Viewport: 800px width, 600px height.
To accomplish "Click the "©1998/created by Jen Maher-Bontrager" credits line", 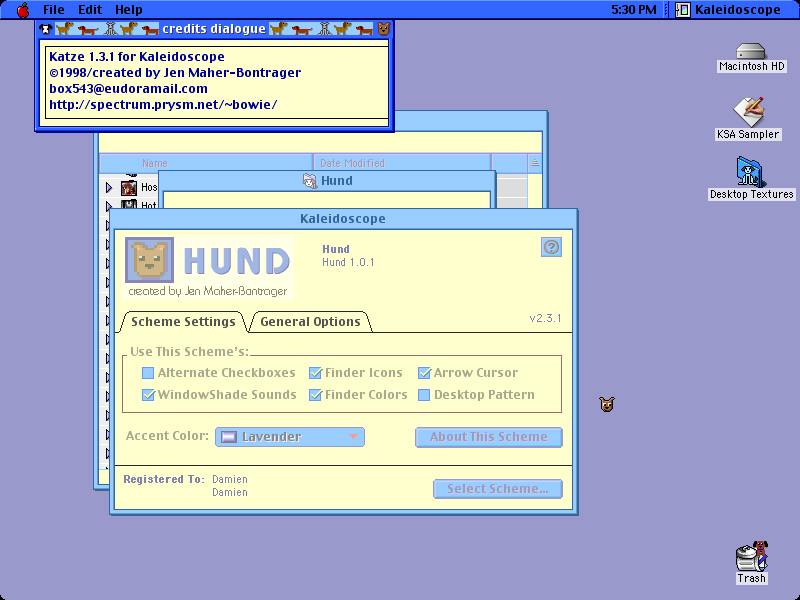I will pyautogui.click(x=175, y=73).
